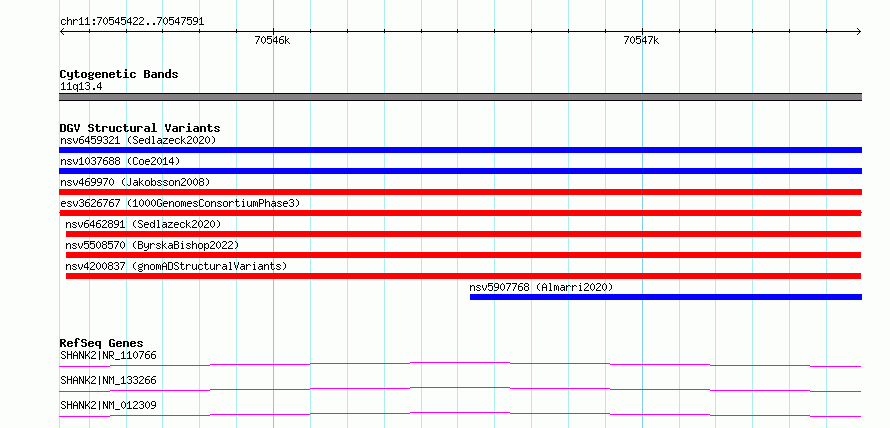Click the DGV Structural Variants track title
This screenshot has height=428, width=890.
click(x=140, y=128)
